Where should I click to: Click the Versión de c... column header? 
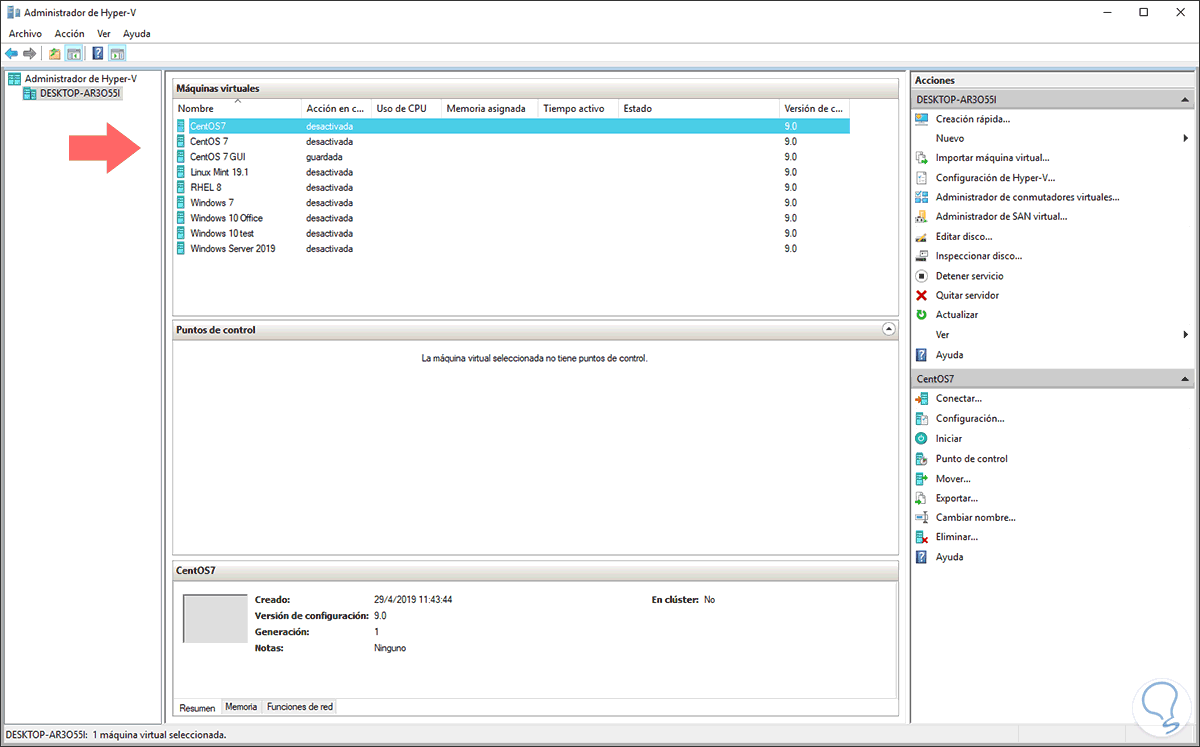pos(815,108)
